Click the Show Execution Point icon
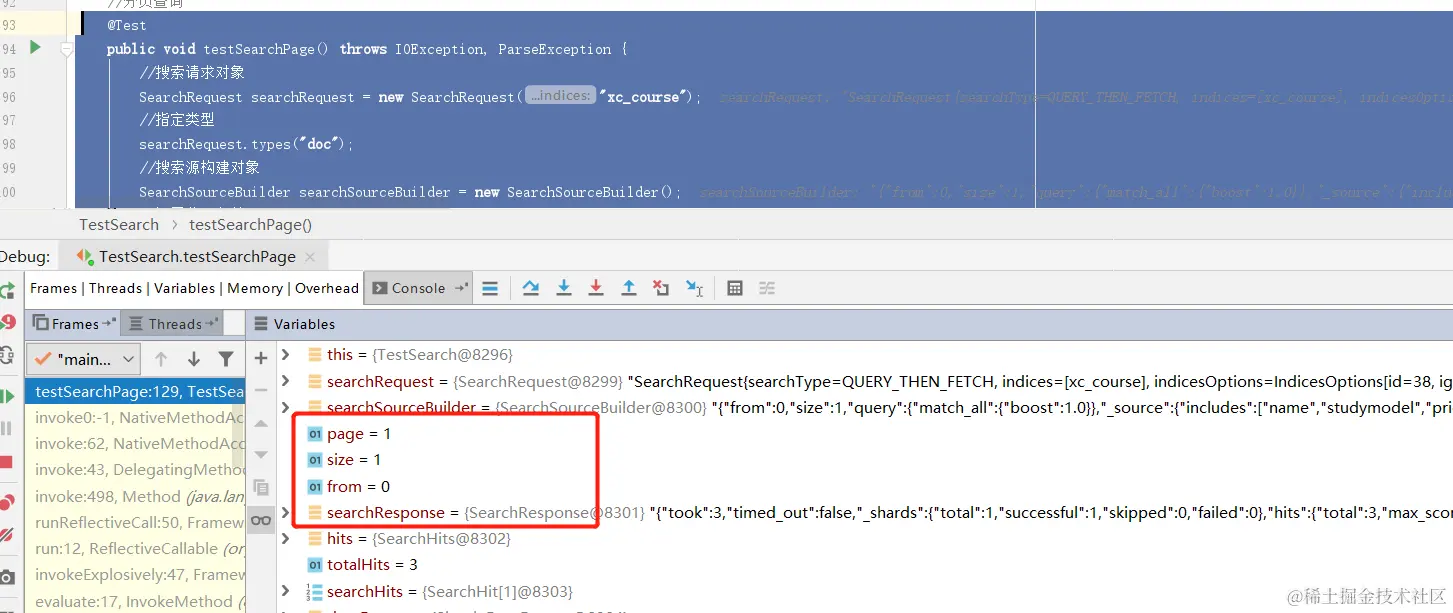This screenshot has width=1453, height=613. [490, 288]
